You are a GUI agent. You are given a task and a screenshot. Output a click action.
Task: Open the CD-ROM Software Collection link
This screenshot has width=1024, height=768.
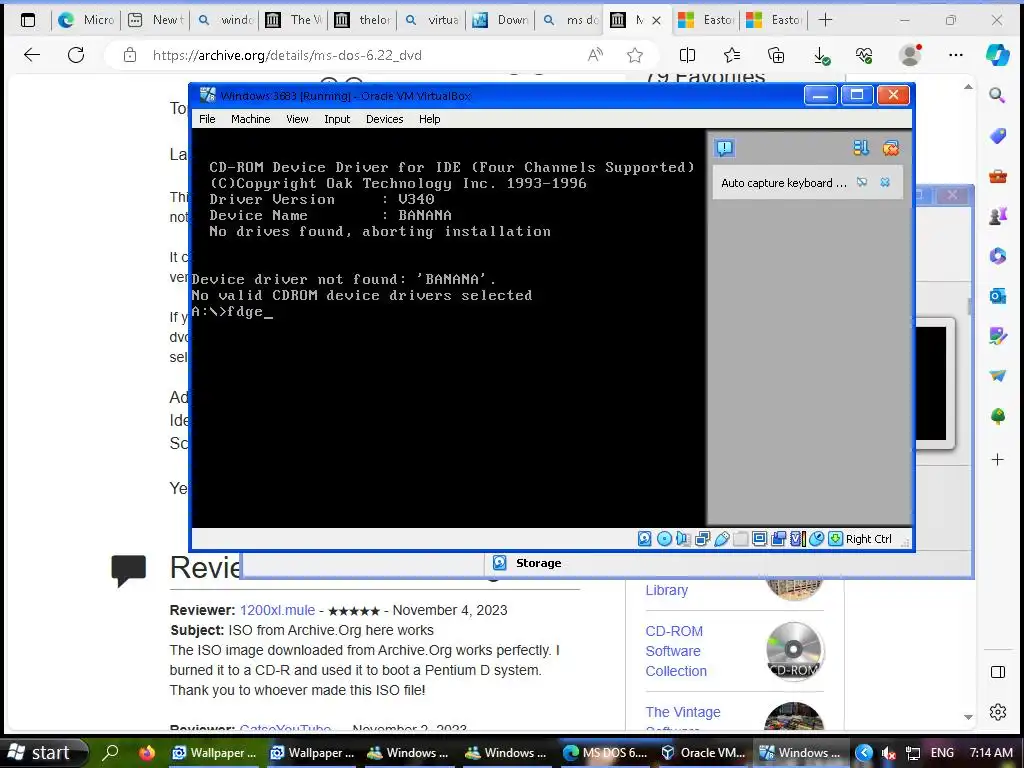pyautogui.click(x=676, y=651)
